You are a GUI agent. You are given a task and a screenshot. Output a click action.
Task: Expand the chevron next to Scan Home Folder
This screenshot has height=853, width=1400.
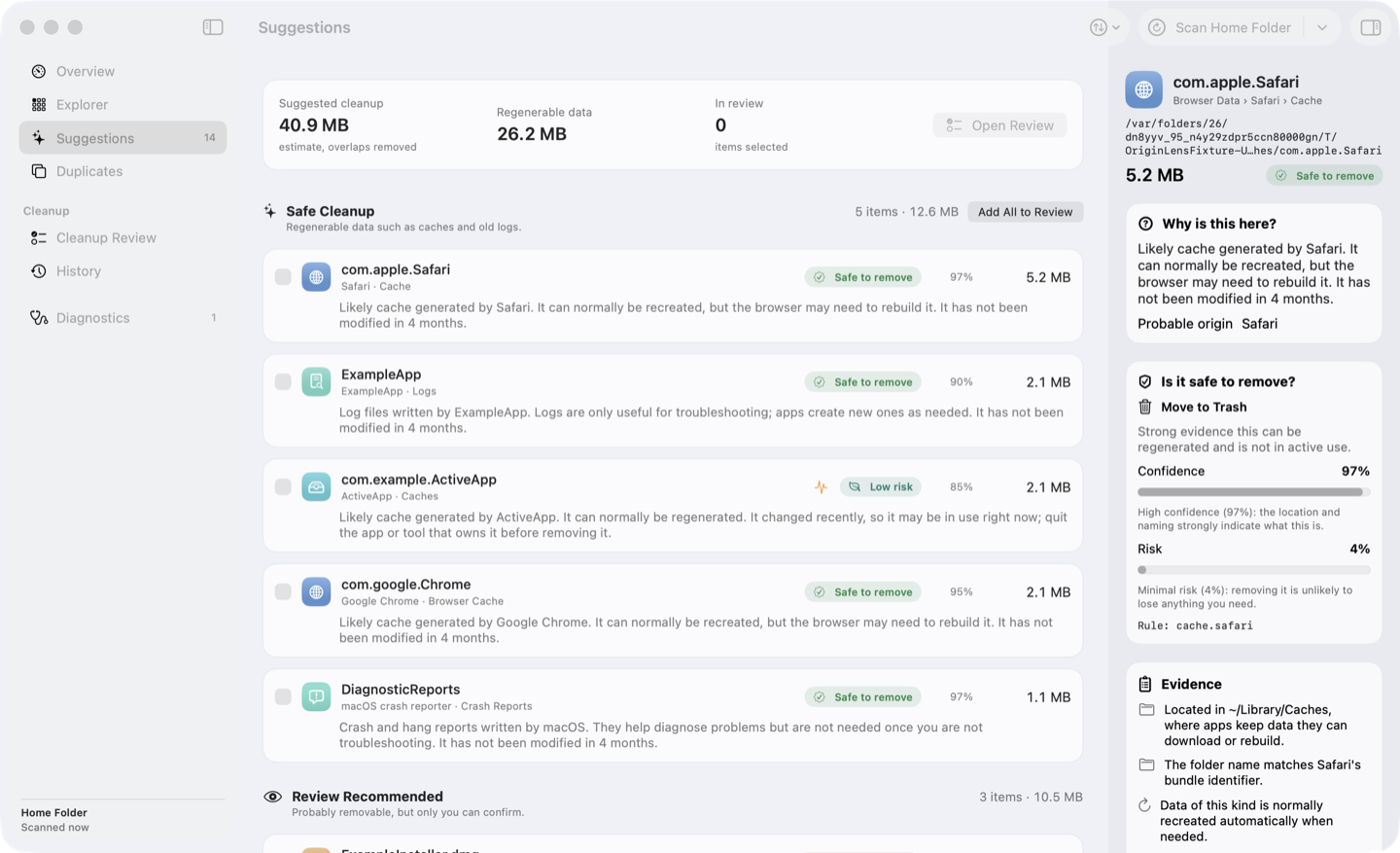coord(1322,27)
